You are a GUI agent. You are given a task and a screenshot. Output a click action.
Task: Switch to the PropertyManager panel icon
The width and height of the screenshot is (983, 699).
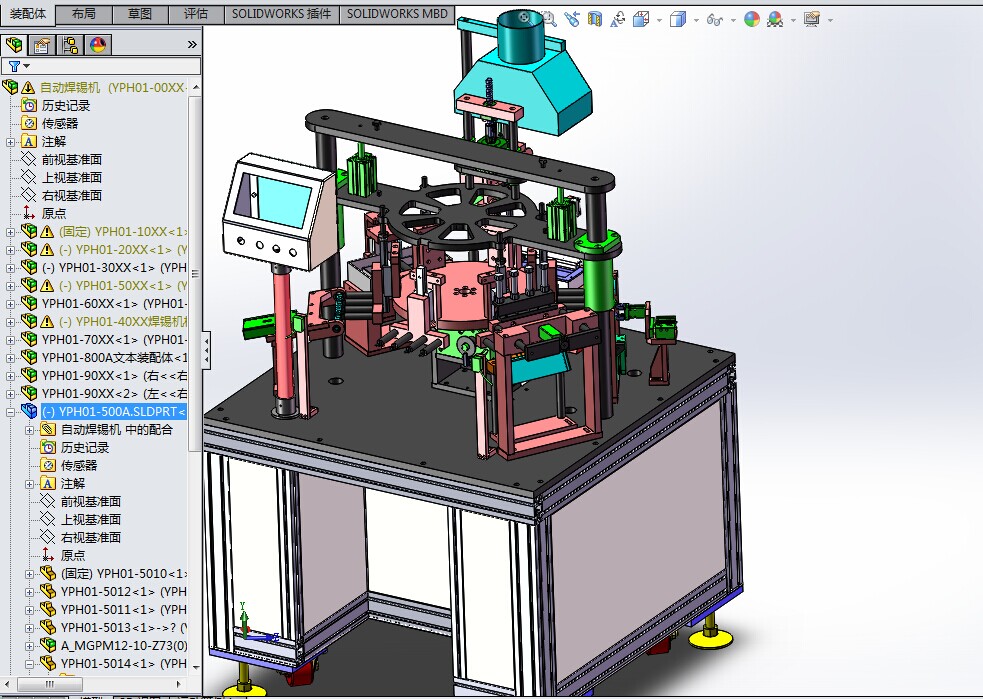click(42, 44)
